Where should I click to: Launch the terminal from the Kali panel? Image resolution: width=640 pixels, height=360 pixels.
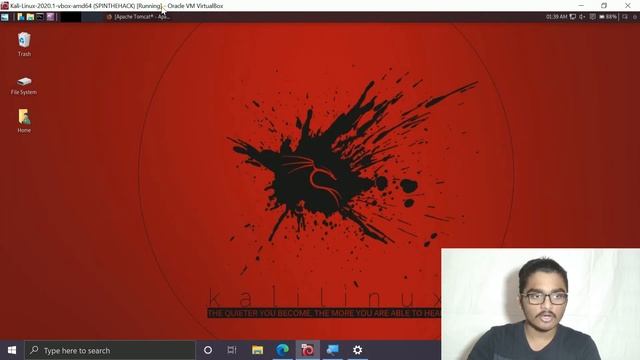point(40,17)
